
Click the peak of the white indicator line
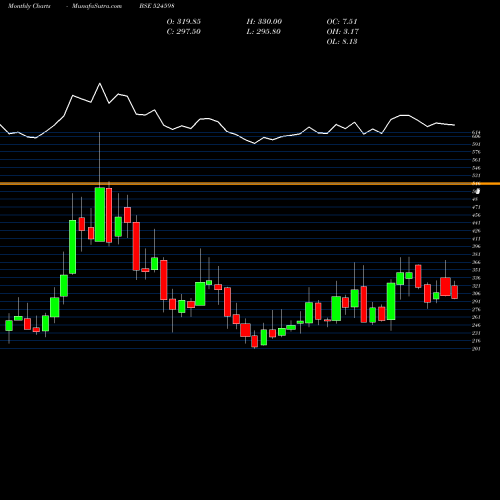point(100,83)
